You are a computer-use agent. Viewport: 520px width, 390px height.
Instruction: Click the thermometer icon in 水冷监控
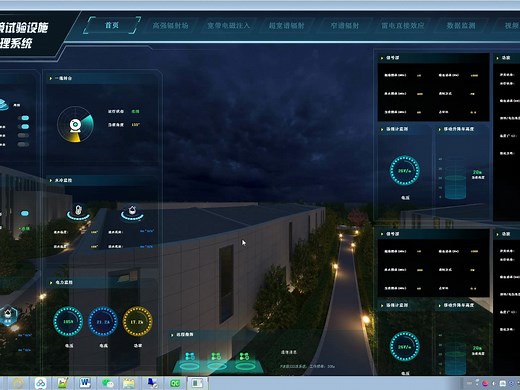pos(78,211)
